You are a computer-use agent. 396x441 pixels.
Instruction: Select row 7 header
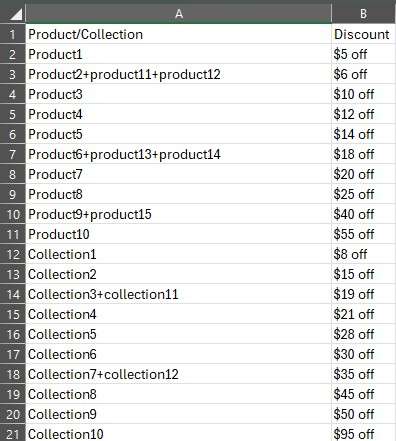(x=12, y=154)
